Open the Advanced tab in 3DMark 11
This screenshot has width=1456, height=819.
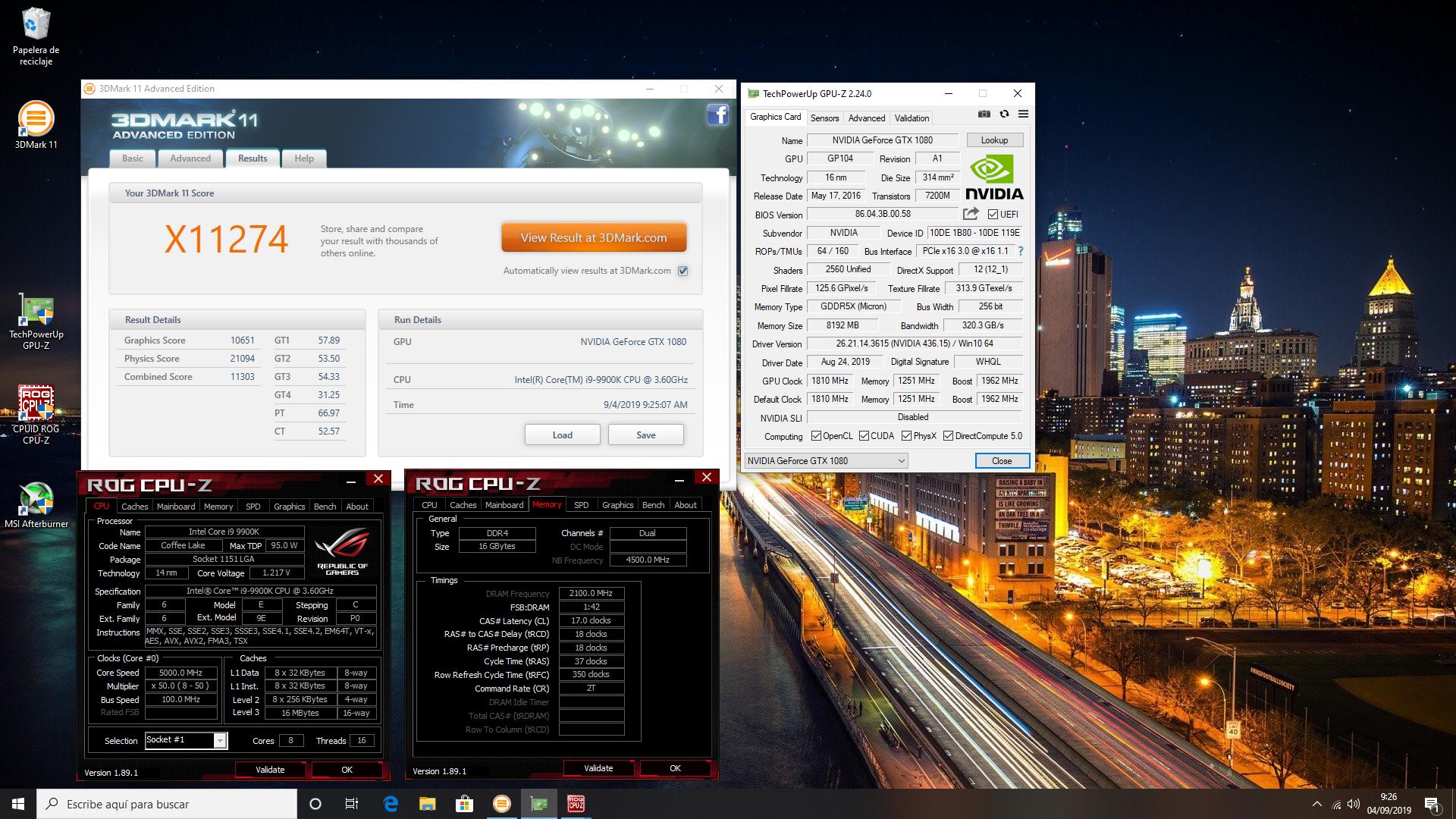pyautogui.click(x=190, y=158)
